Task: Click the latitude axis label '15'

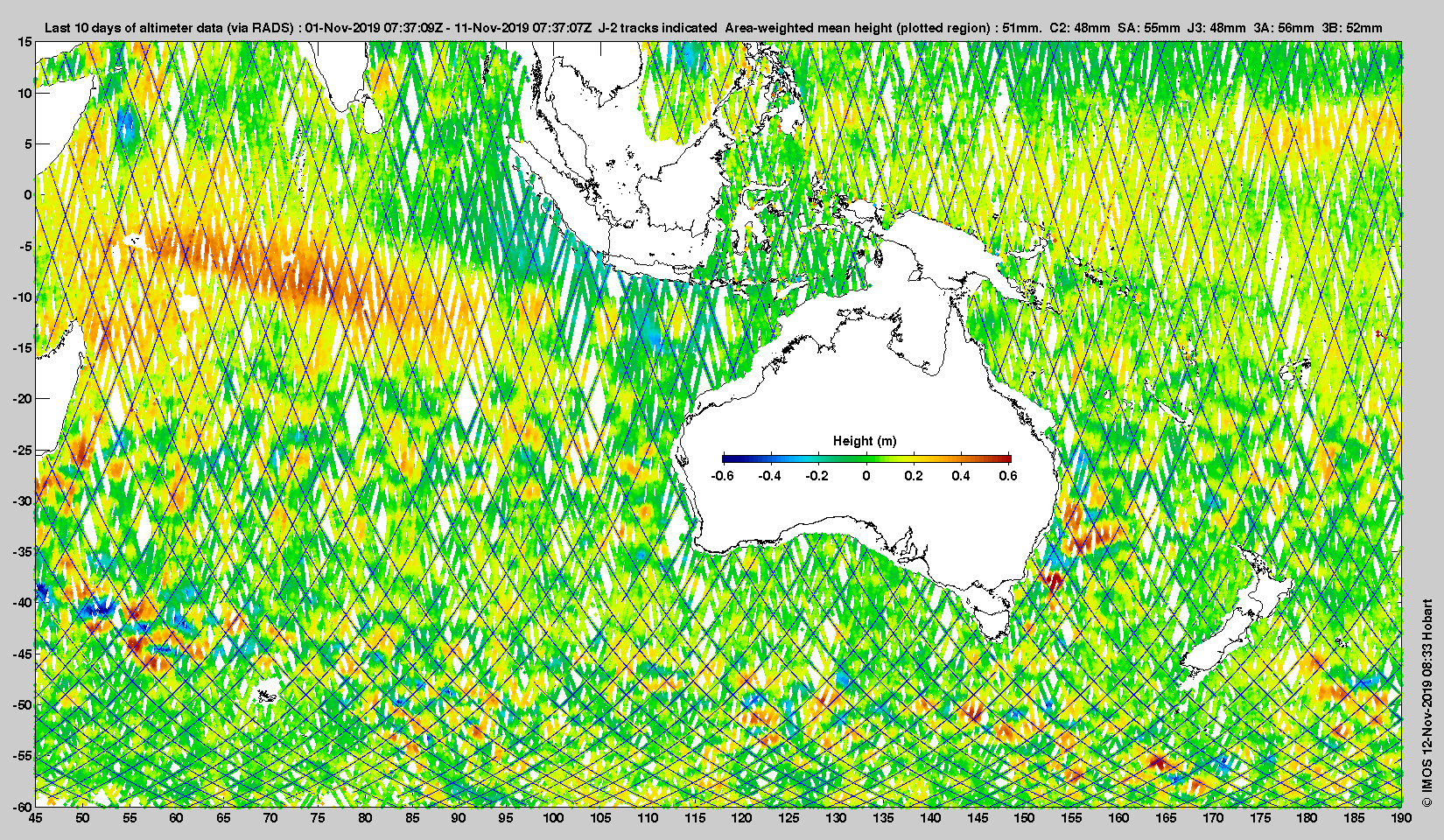Action: tap(25, 42)
